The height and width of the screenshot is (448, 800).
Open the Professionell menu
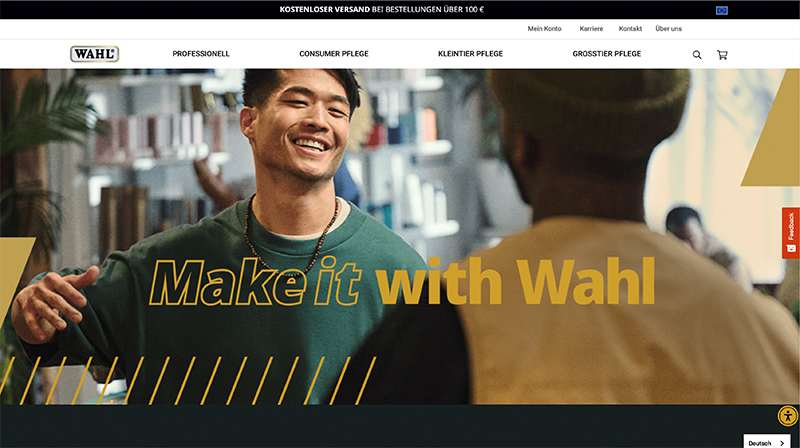click(201, 54)
